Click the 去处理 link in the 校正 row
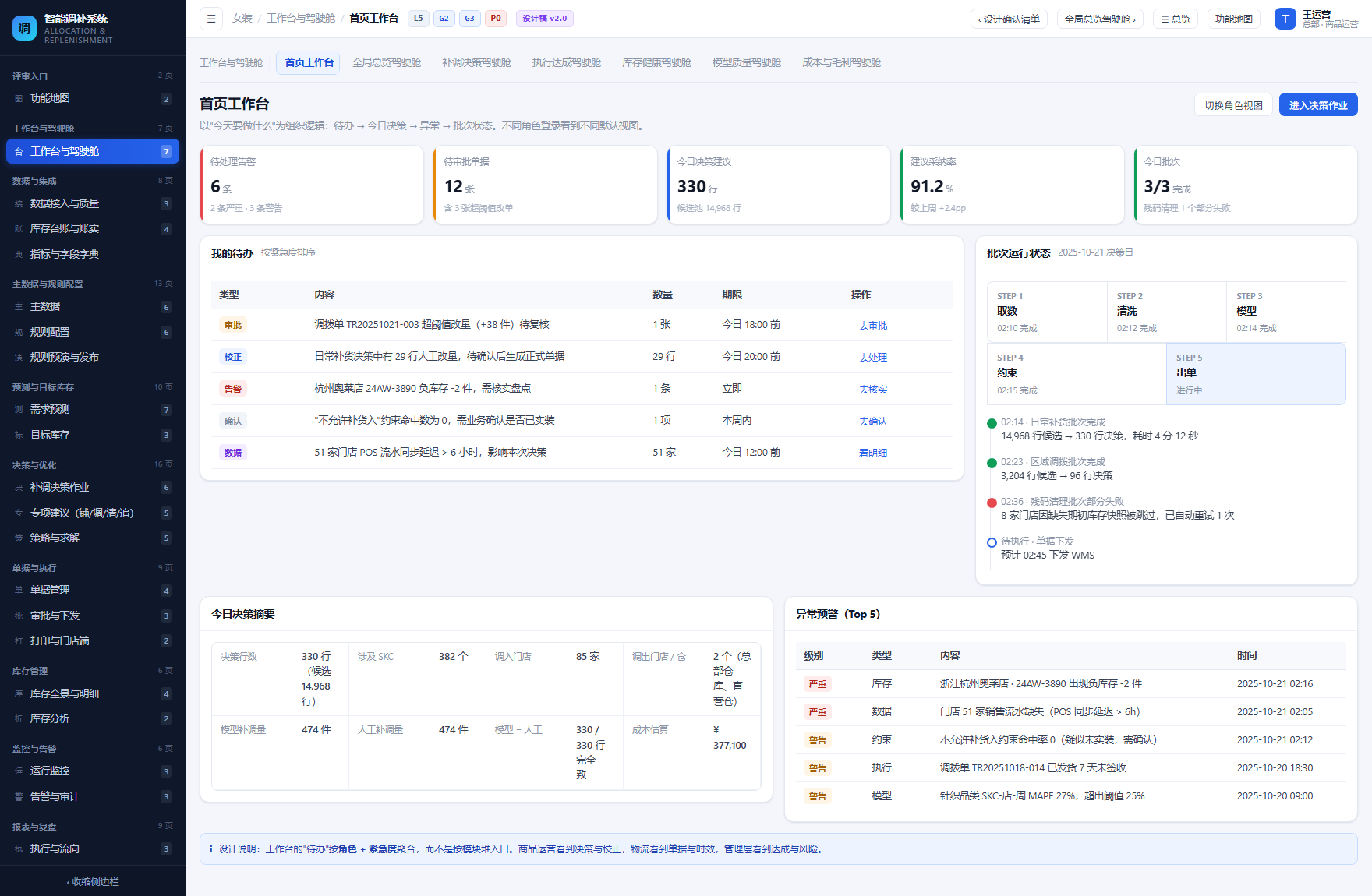This screenshot has width=1372, height=896. (x=873, y=358)
